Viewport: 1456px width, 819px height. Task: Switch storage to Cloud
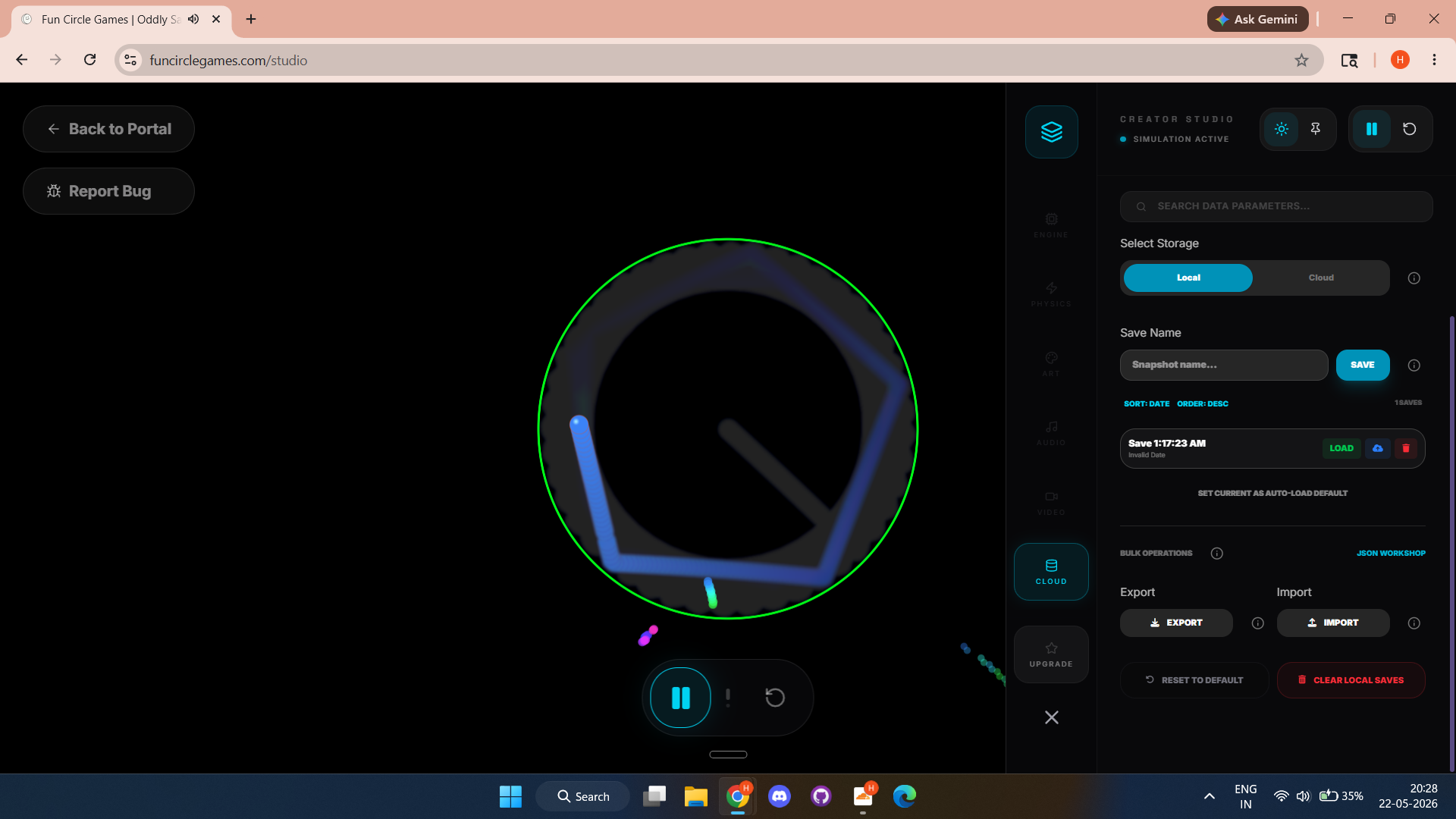(x=1321, y=278)
